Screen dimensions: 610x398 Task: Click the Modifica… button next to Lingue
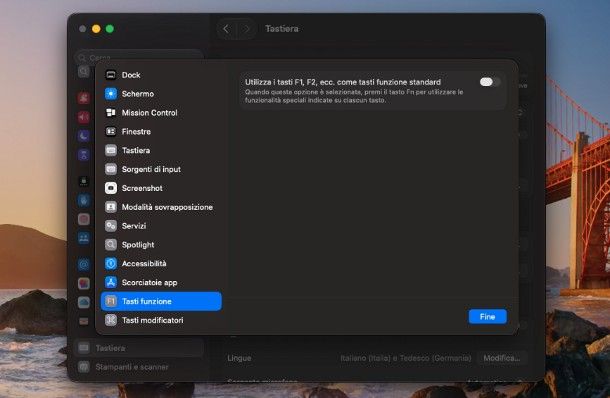coord(502,358)
